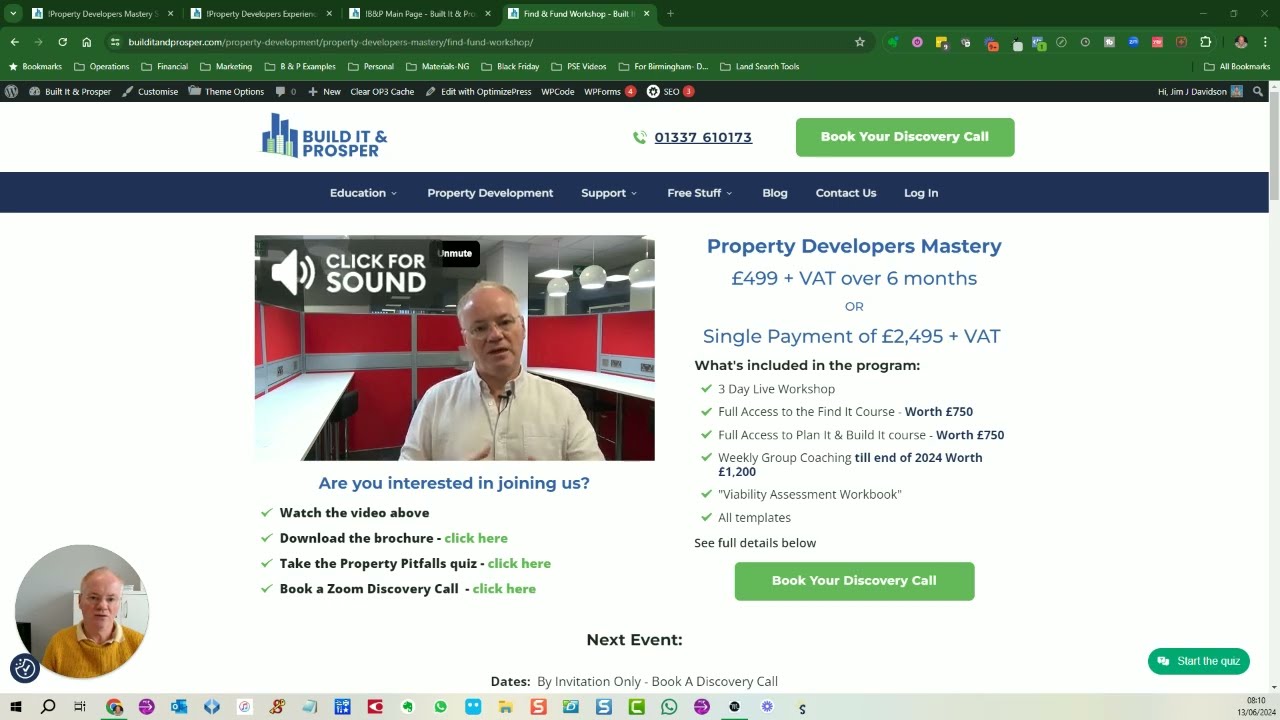Open Outlook from the taskbar

point(179,707)
